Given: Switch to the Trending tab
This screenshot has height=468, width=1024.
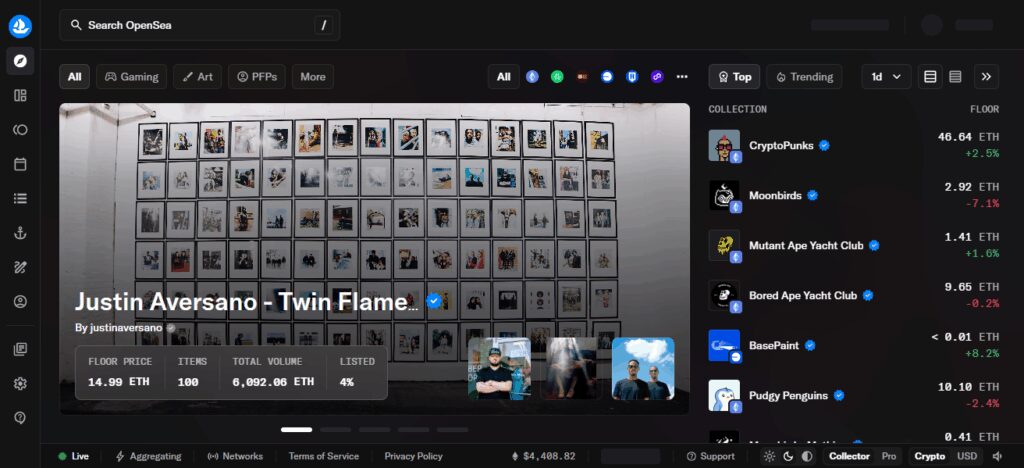Looking at the screenshot, I should point(804,76).
